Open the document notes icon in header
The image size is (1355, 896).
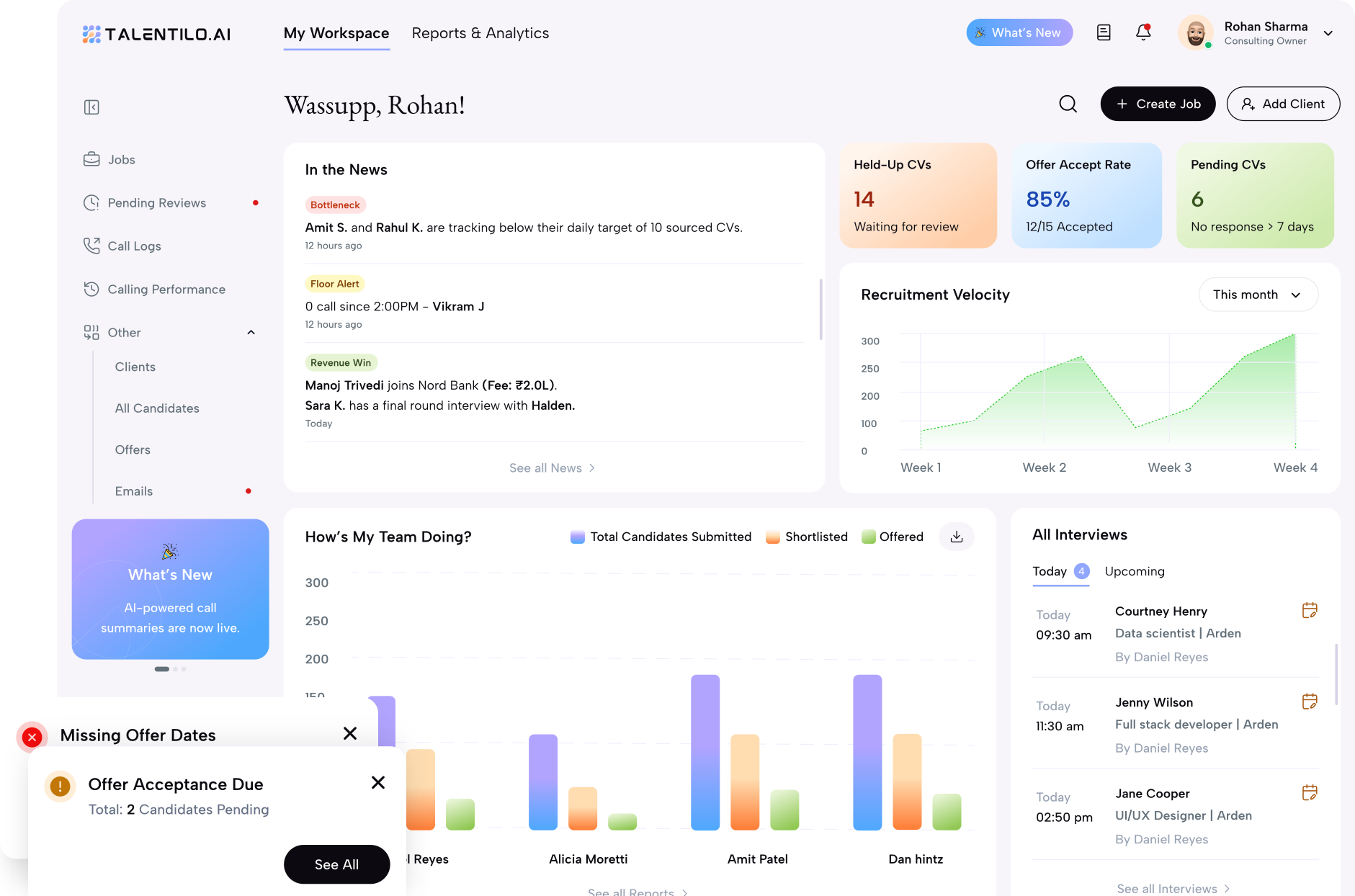point(1104,32)
